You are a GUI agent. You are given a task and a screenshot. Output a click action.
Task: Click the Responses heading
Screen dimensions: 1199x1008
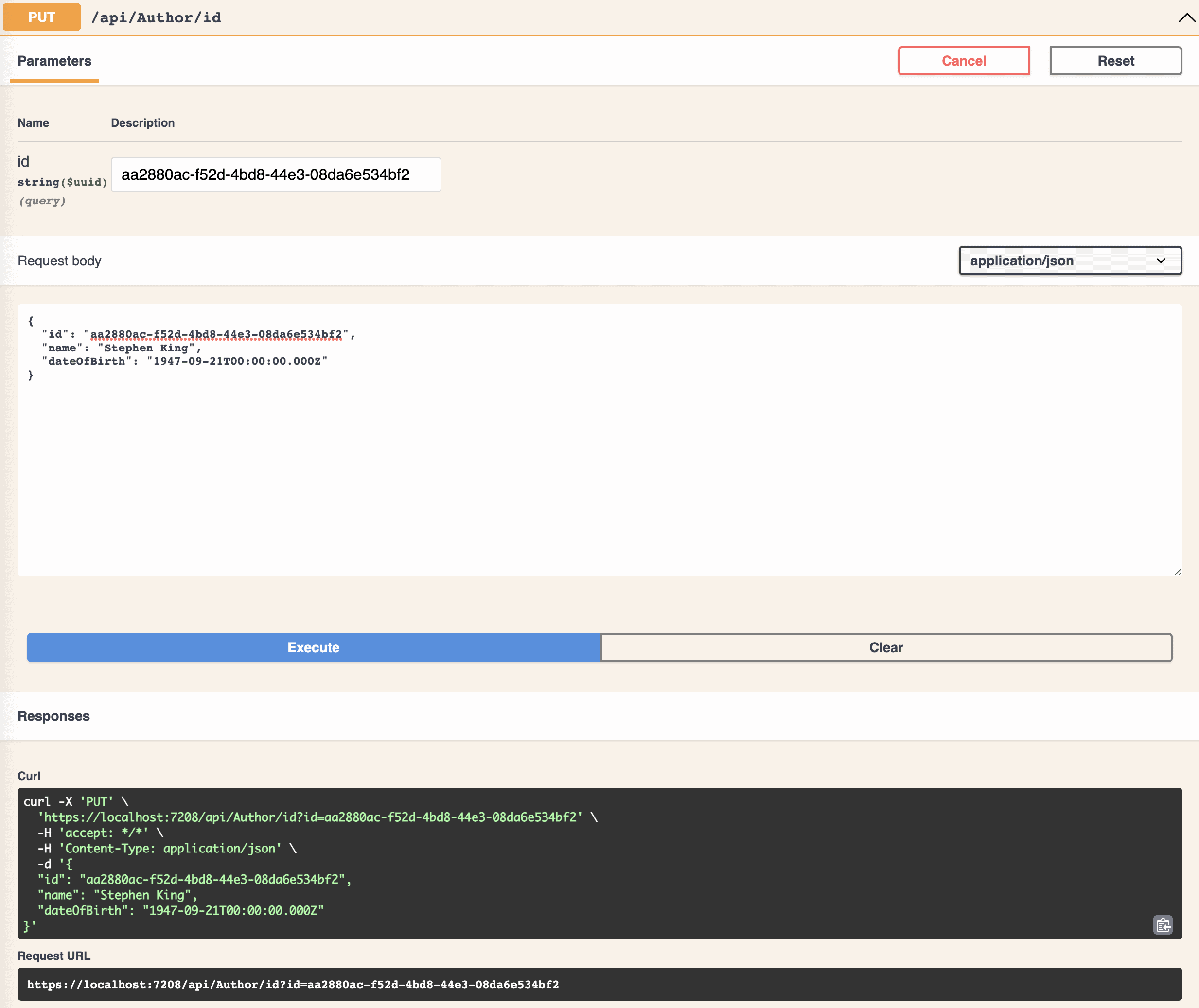[x=53, y=716]
